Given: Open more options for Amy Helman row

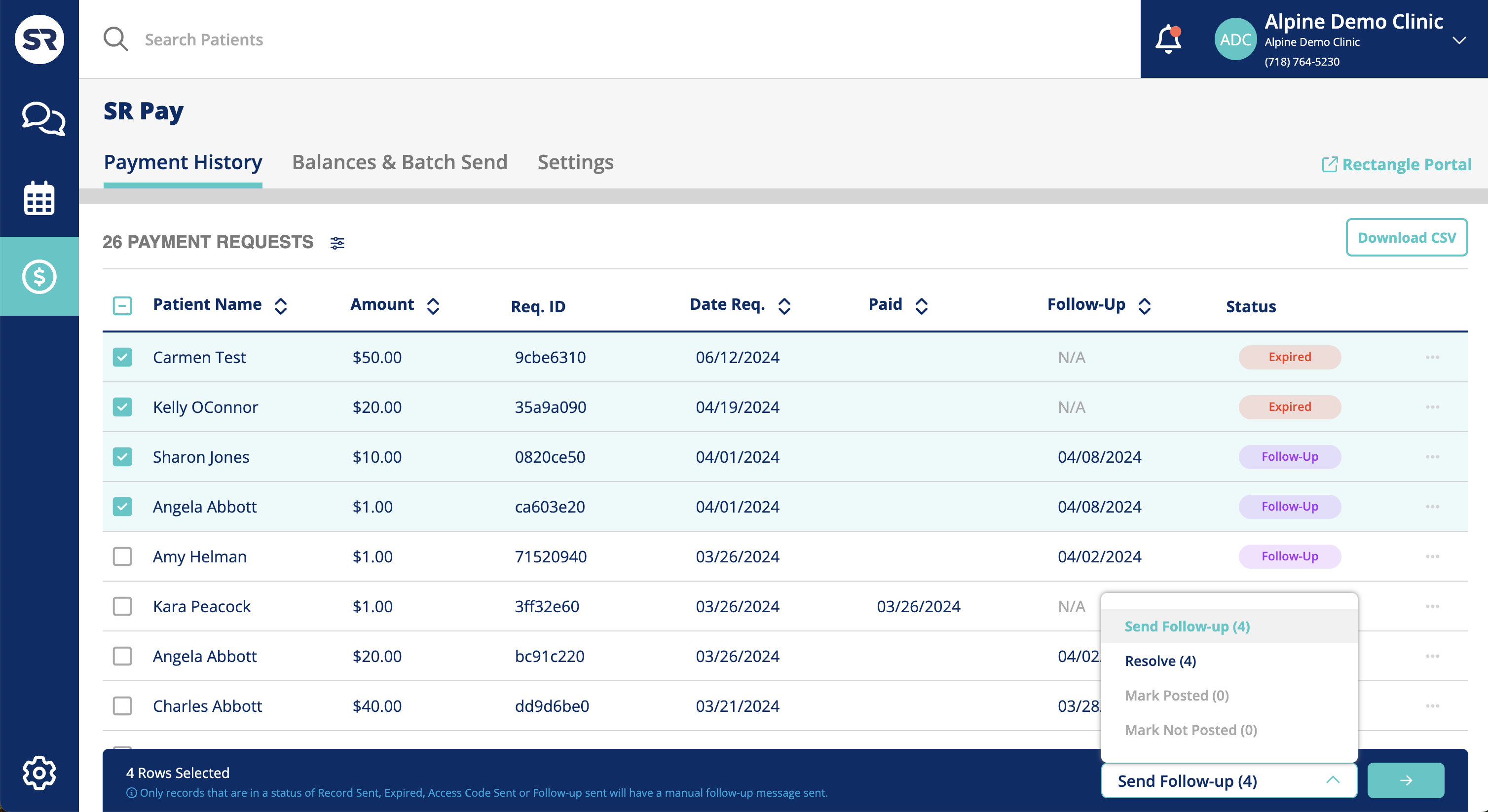Looking at the screenshot, I should (x=1433, y=556).
